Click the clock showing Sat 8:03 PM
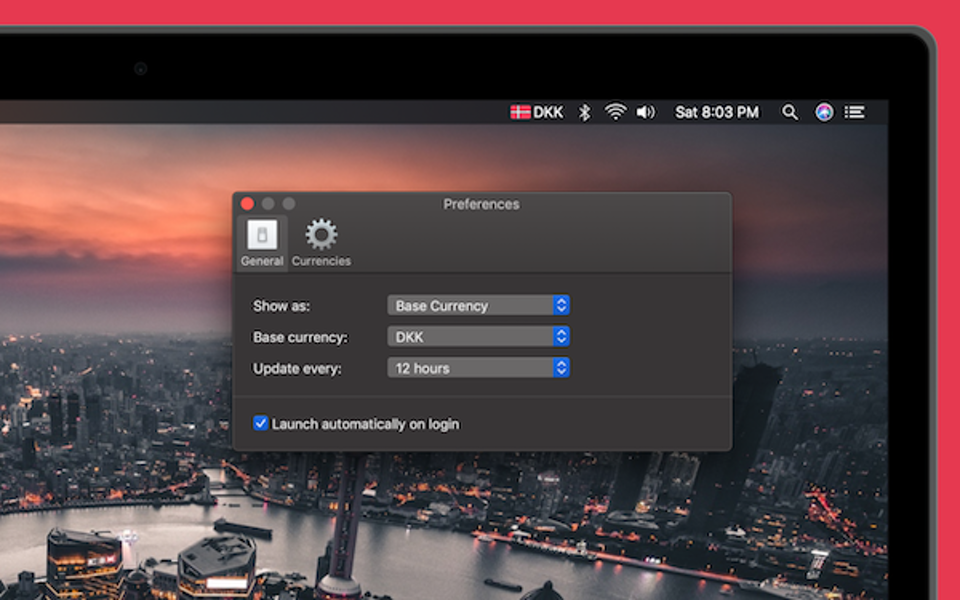Image resolution: width=960 pixels, height=600 pixels. click(717, 112)
